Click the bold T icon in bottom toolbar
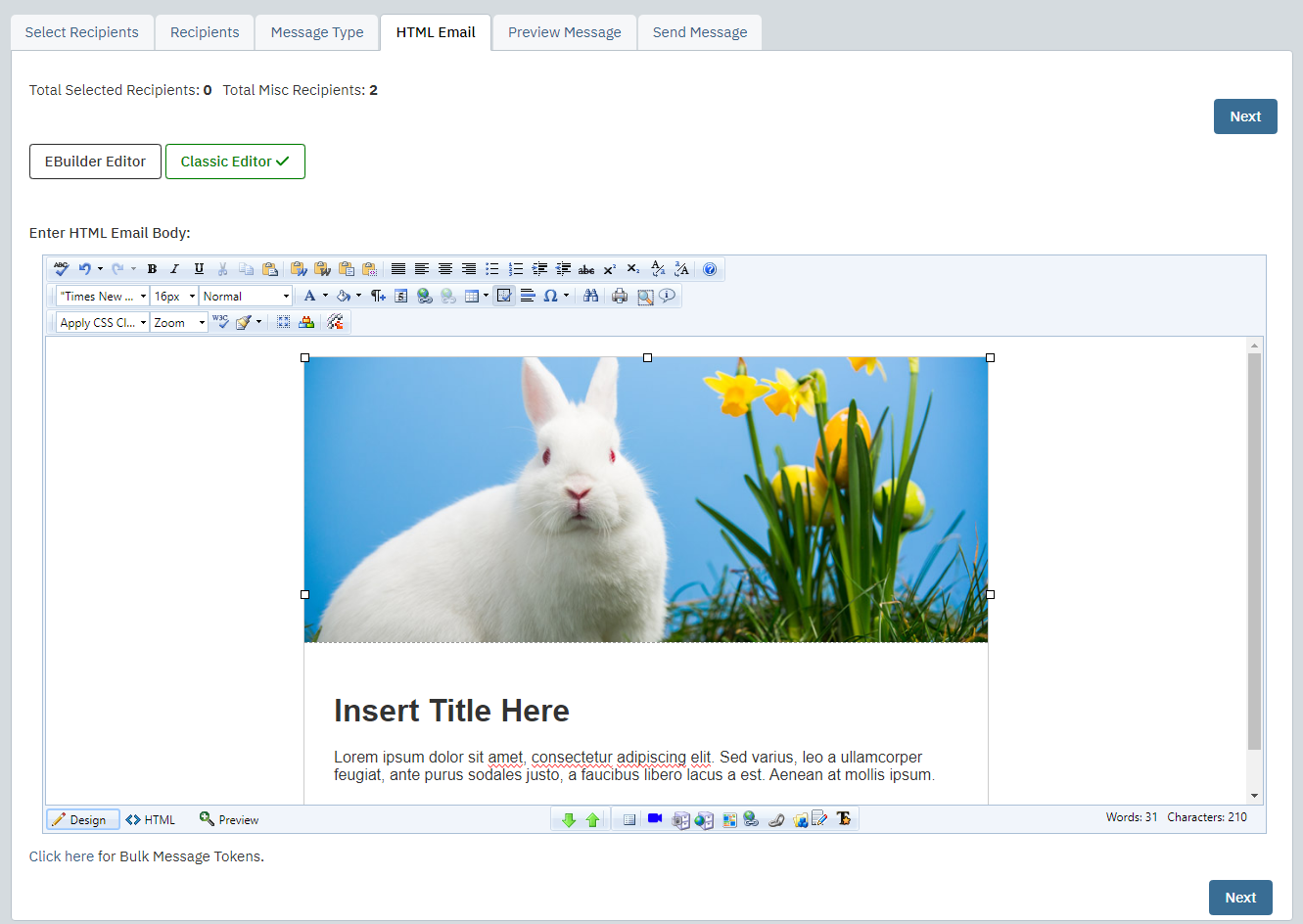This screenshot has width=1303, height=924. [x=844, y=819]
